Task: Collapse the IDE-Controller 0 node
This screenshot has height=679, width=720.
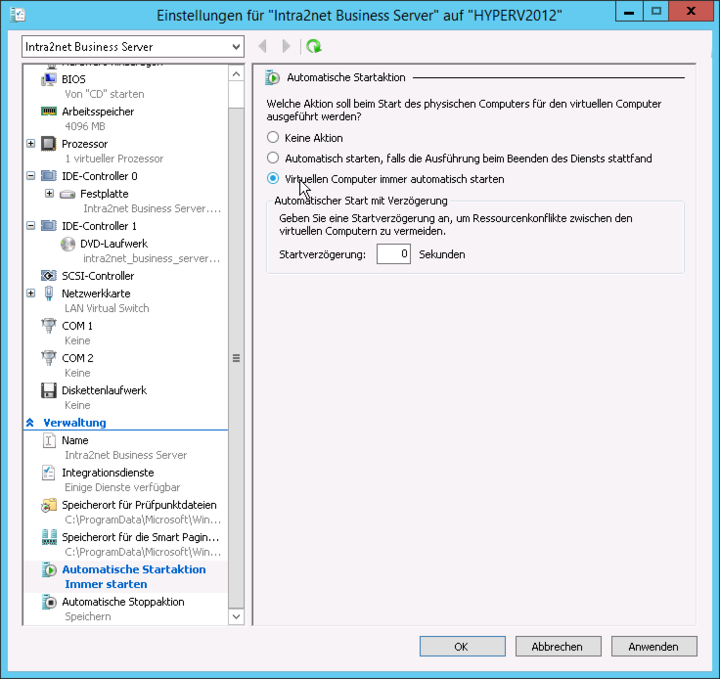Action: 31,176
